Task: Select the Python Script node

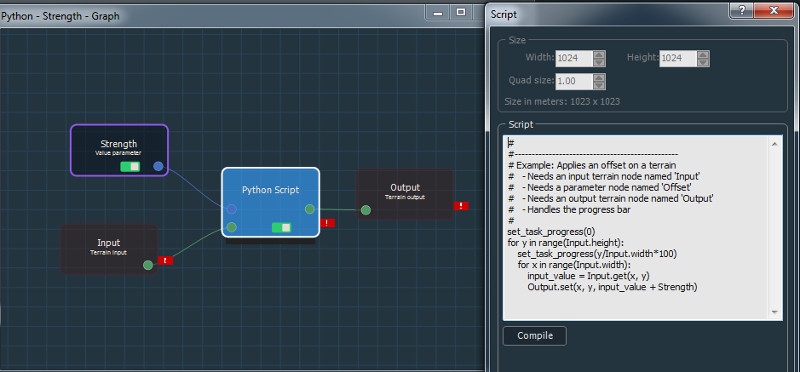Action: (270, 202)
